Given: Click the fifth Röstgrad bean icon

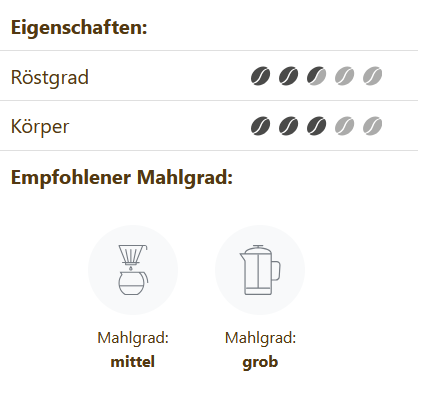Looking at the screenshot, I should (x=372, y=76).
